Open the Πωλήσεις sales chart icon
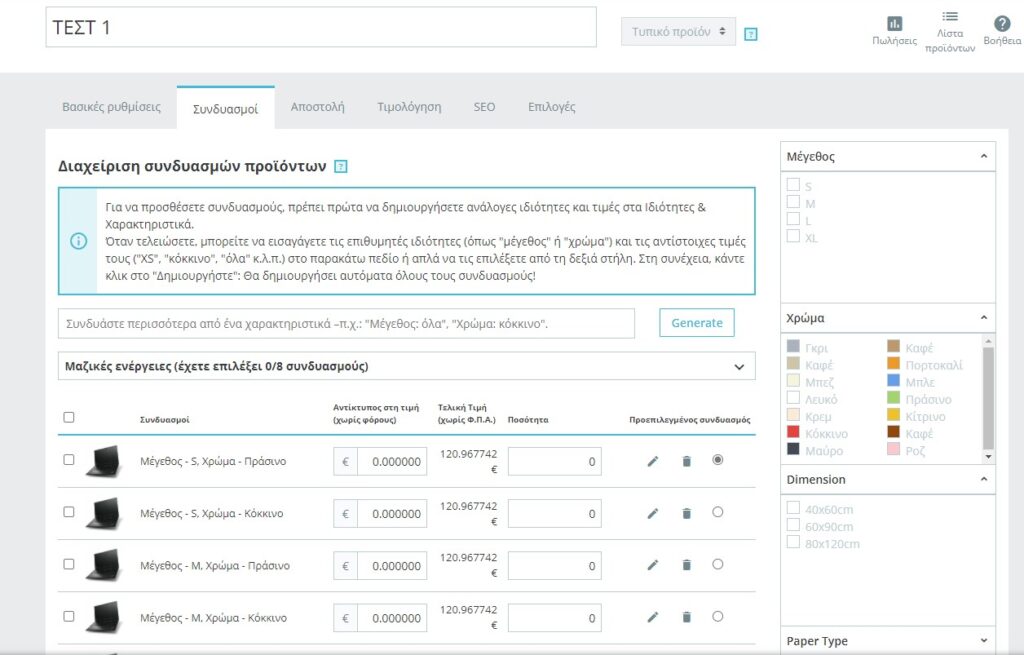Image resolution: width=1024 pixels, height=655 pixels. coord(894,24)
